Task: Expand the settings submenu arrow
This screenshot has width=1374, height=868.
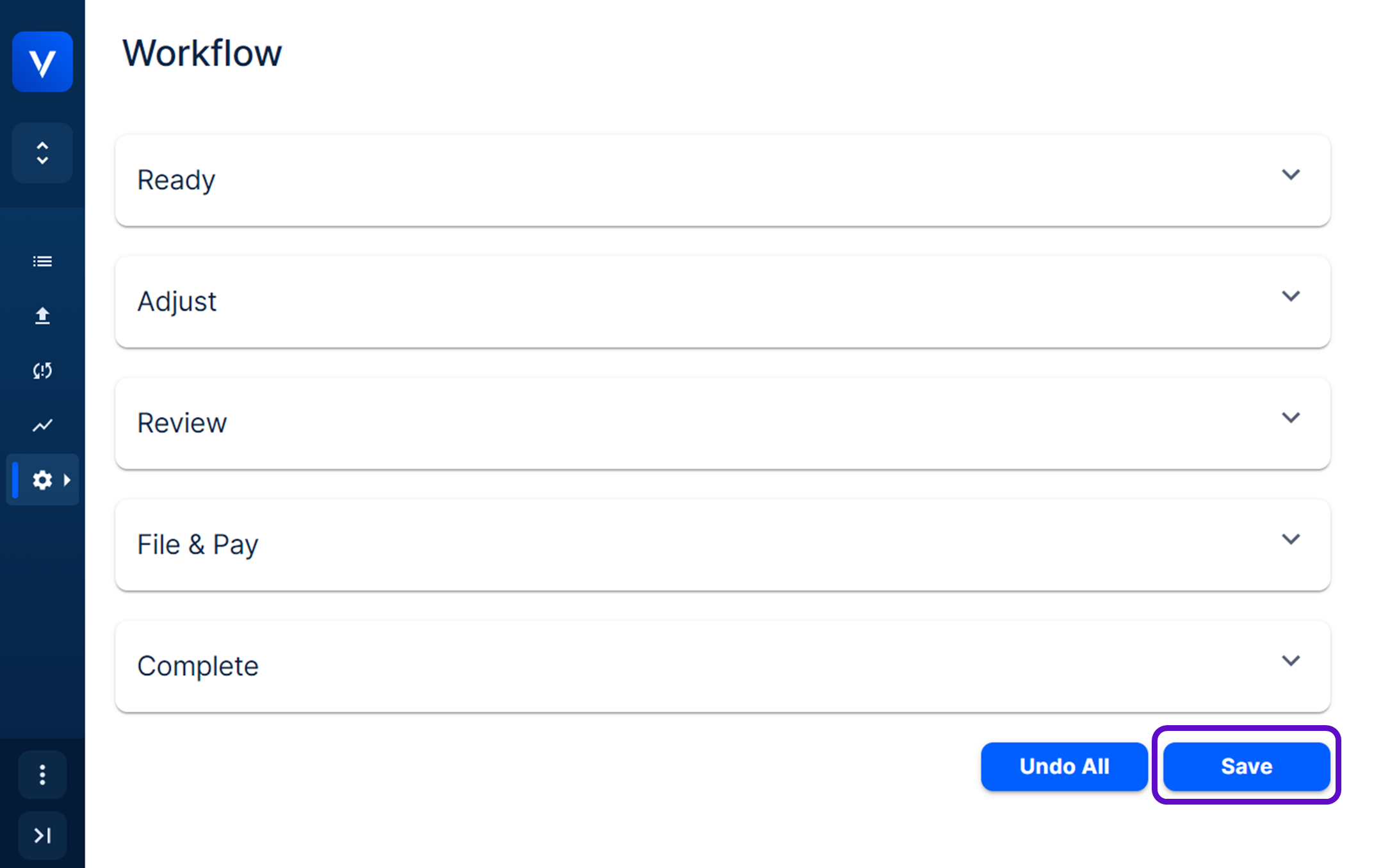Action: (x=67, y=480)
